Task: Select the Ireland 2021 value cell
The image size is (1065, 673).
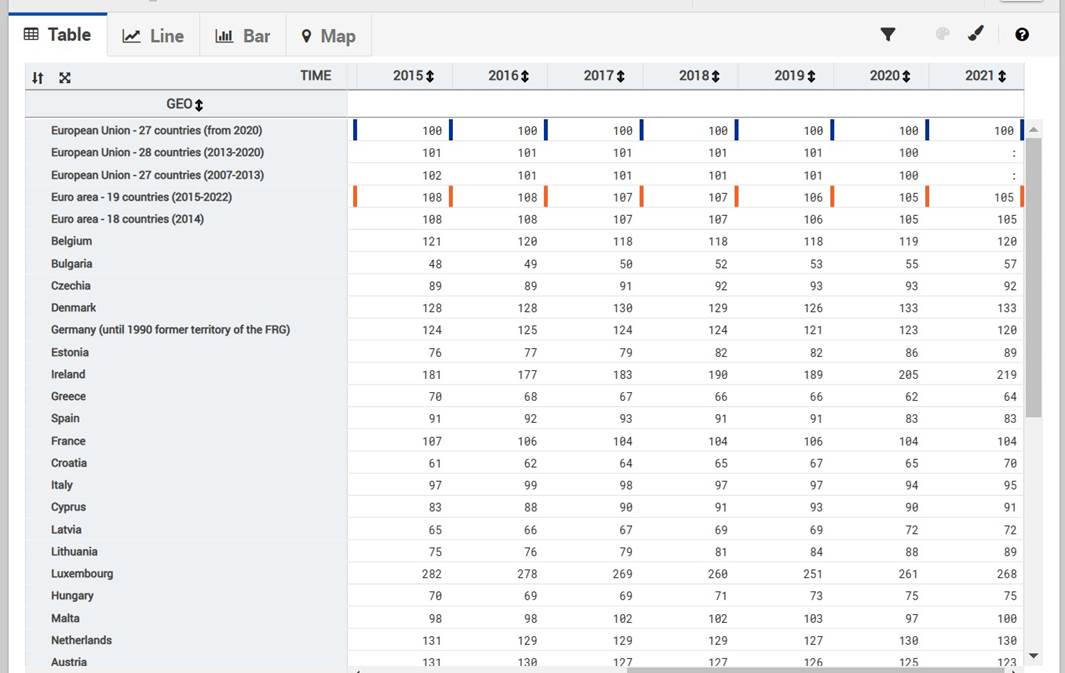Action: [1005, 375]
